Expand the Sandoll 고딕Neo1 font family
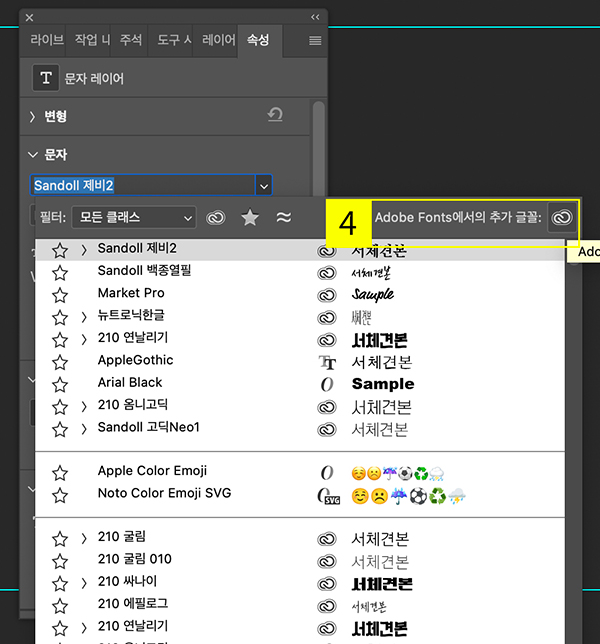This screenshot has width=600, height=644. click(x=84, y=429)
